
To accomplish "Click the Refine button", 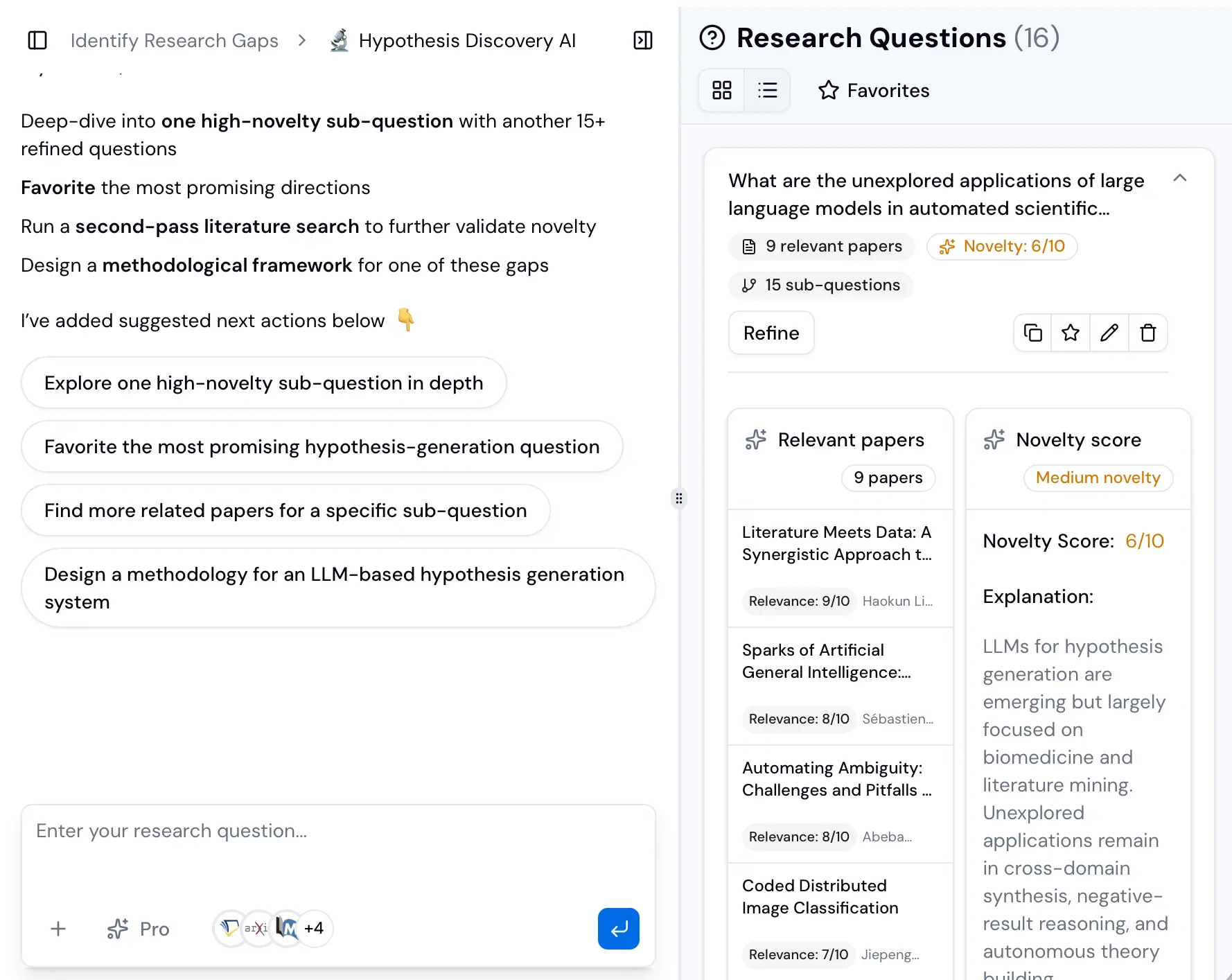I will pos(771,333).
